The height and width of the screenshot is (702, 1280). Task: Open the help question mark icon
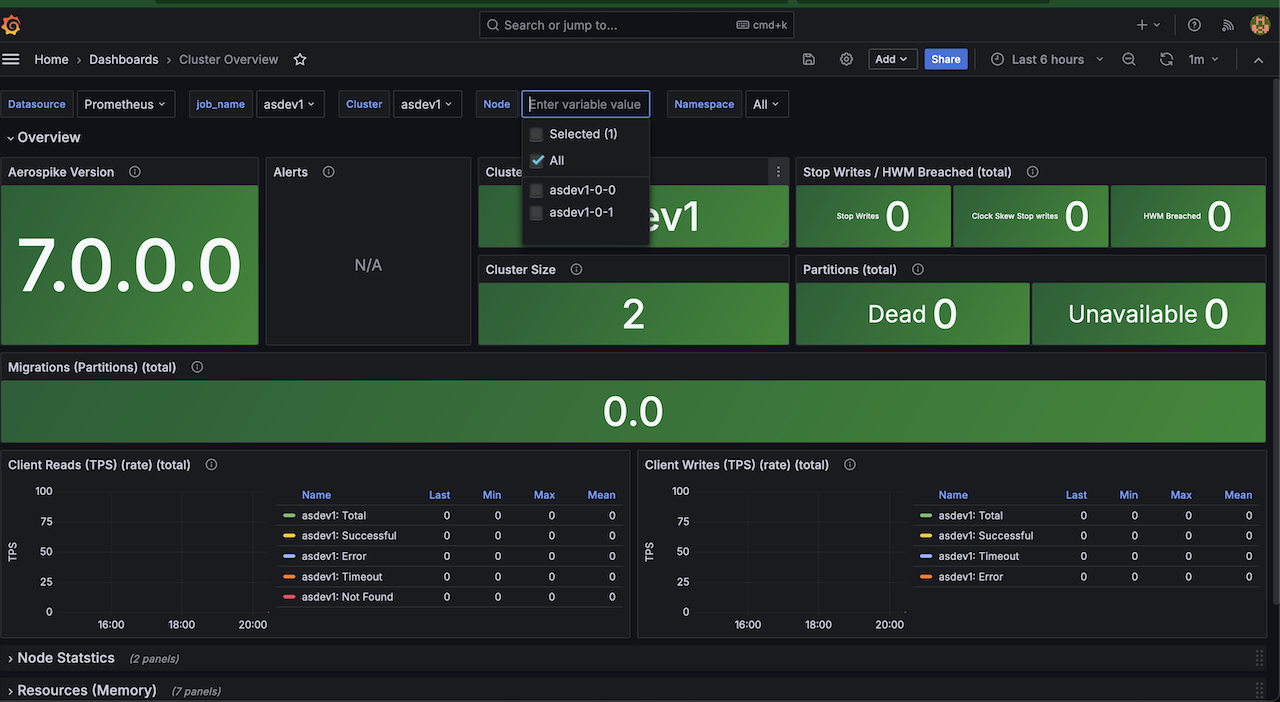pyautogui.click(x=1194, y=25)
